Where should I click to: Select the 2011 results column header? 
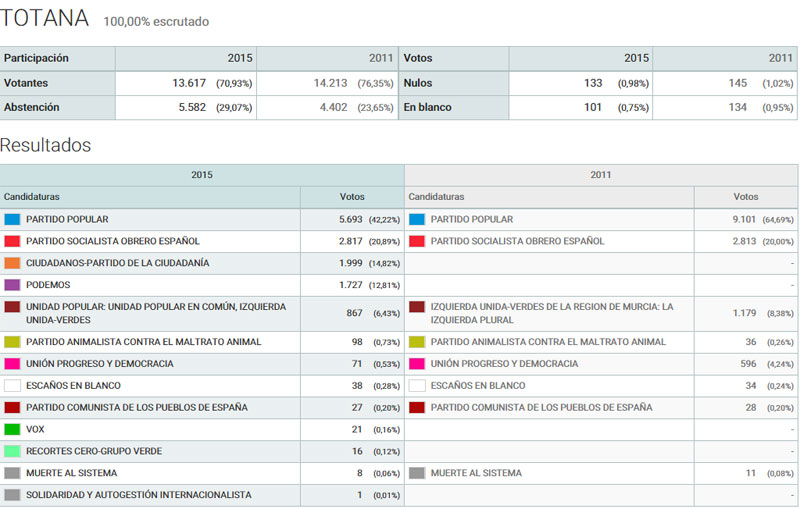(601, 175)
